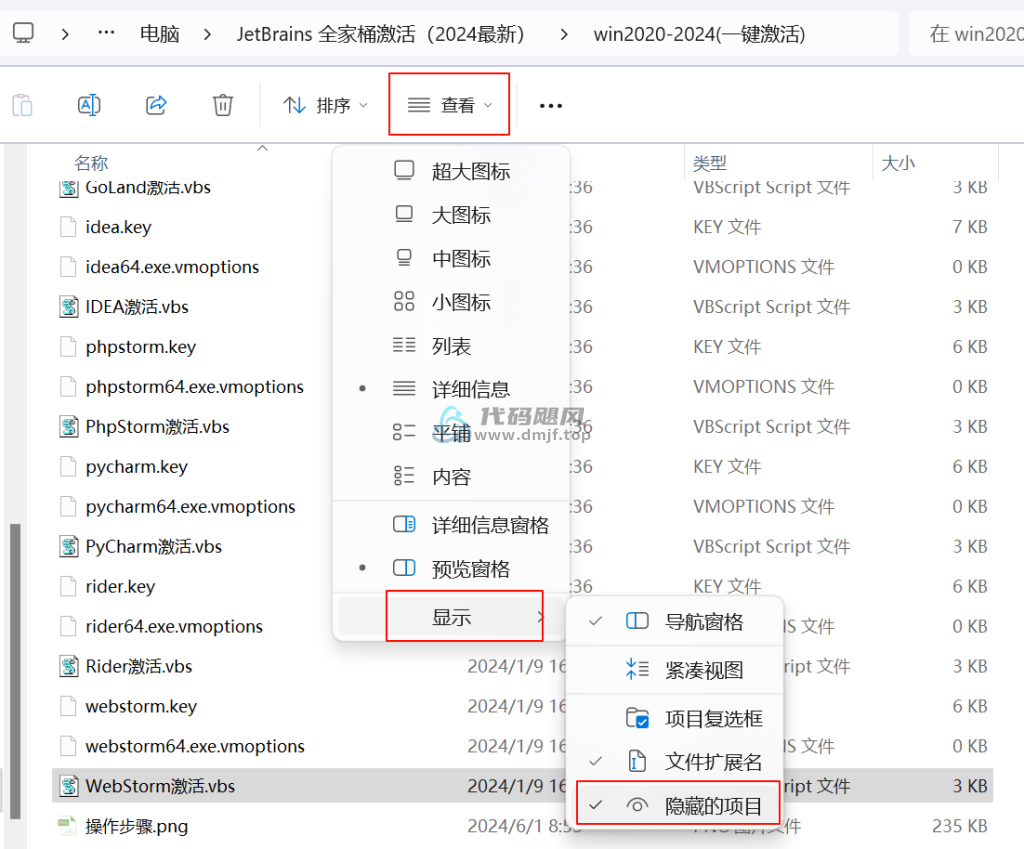Image resolution: width=1024 pixels, height=849 pixels.
Task: Click the search box 在 win2020
Action: (967, 33)
